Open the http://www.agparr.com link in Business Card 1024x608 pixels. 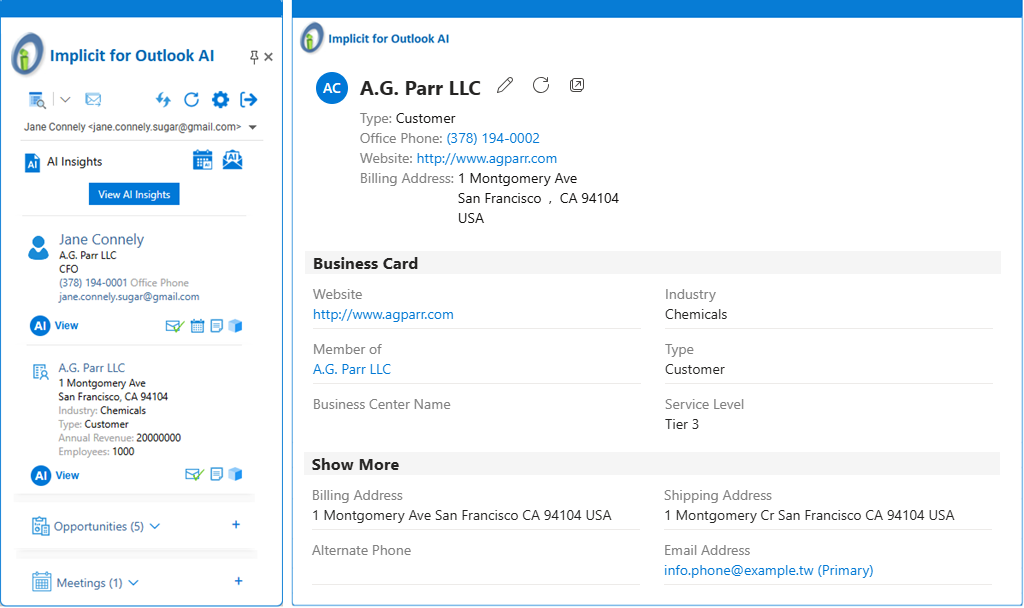(x=383, y=314)
